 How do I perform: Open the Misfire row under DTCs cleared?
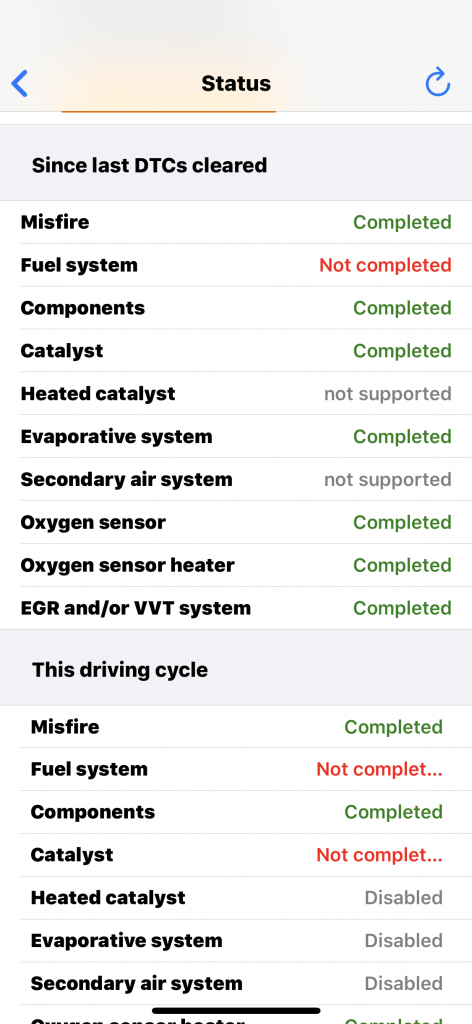(236, 222)
